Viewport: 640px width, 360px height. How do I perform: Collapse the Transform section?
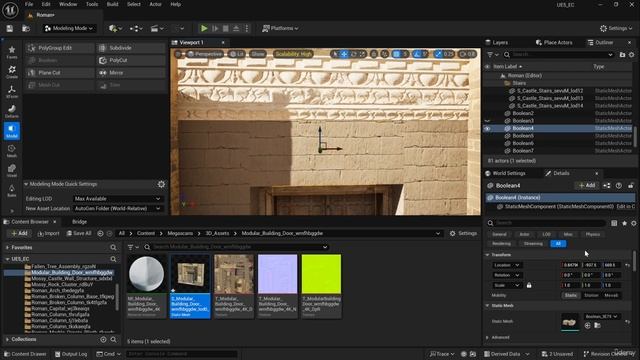point(487,255)
